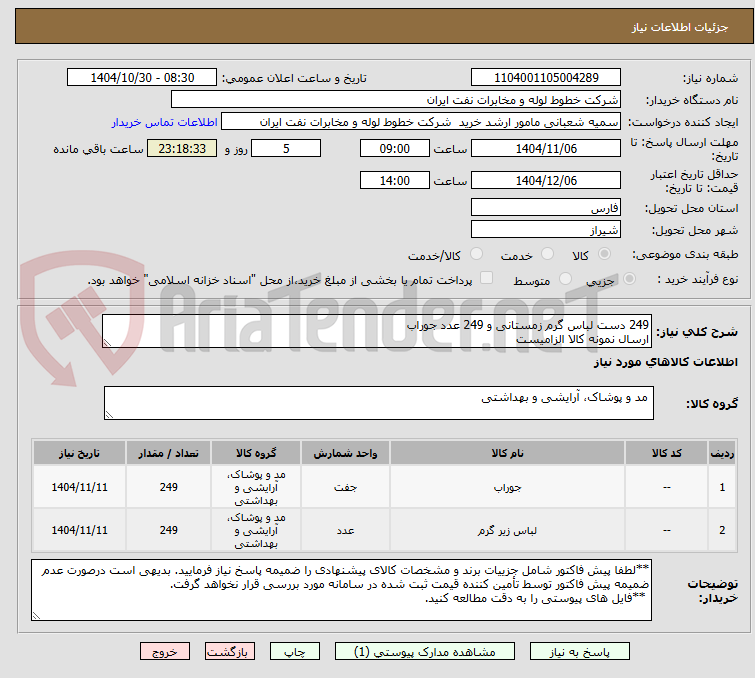Open the اطلاعات تماس خریدار link
The width and height of the screenshot is (755, 678).
pos(165,122)
